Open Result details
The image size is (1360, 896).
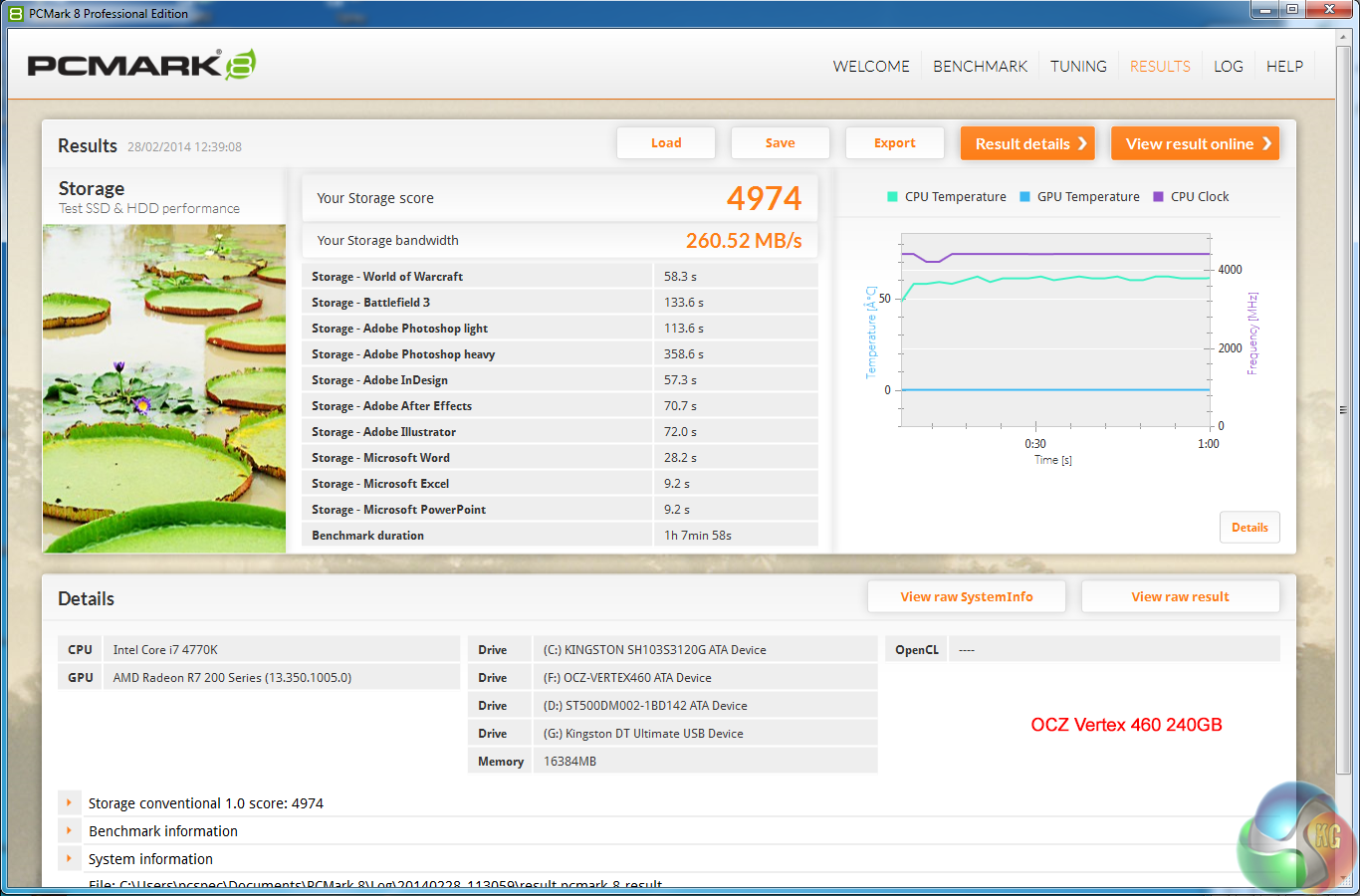pyautogui.click(x=1027, y=143)
